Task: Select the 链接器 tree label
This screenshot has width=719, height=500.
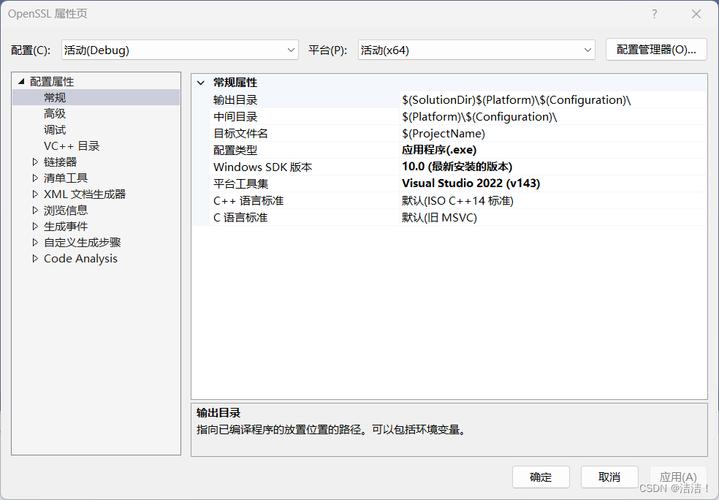Action: 60,162
